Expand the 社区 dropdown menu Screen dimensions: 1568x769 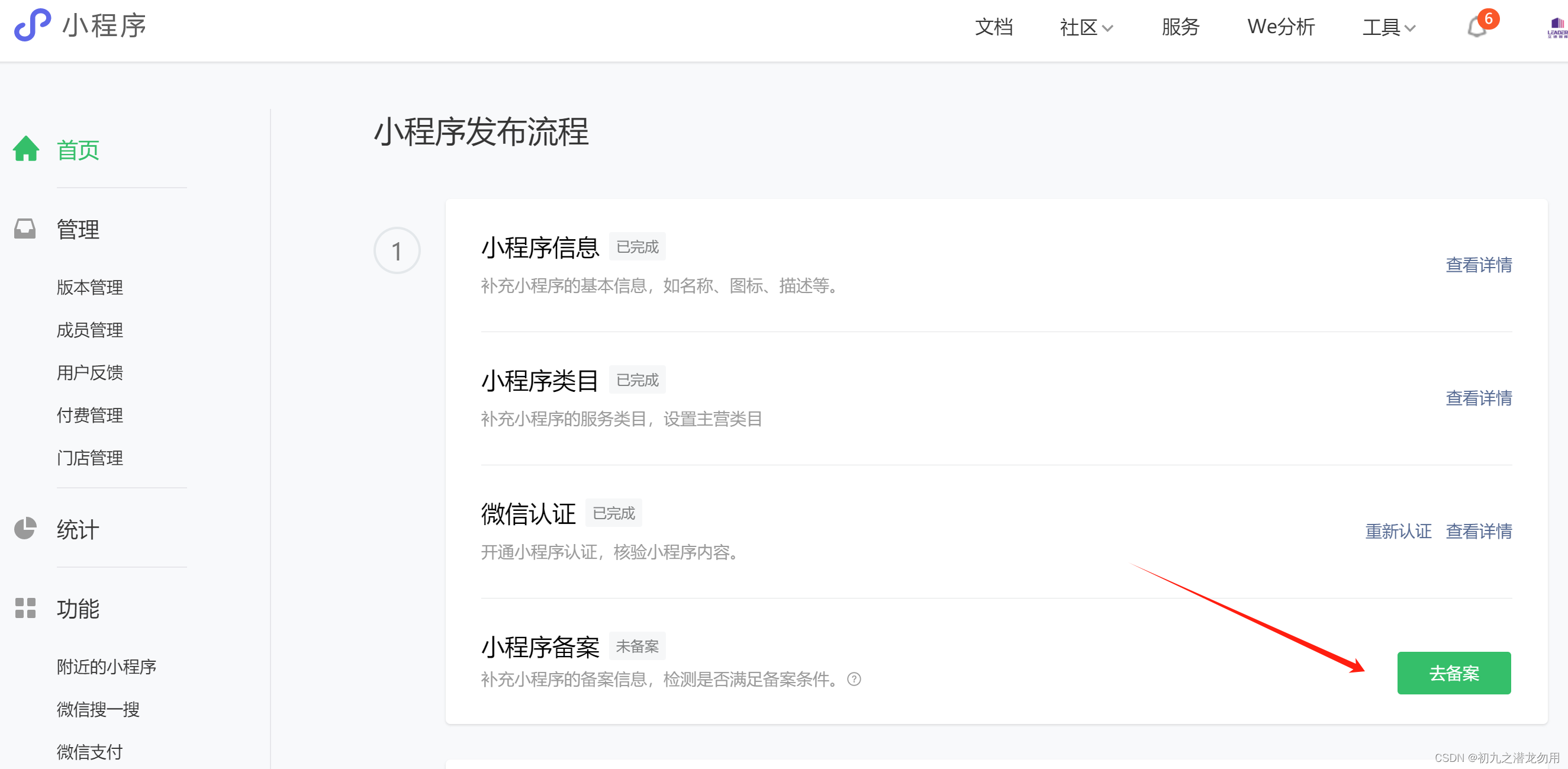point(1086,27)
